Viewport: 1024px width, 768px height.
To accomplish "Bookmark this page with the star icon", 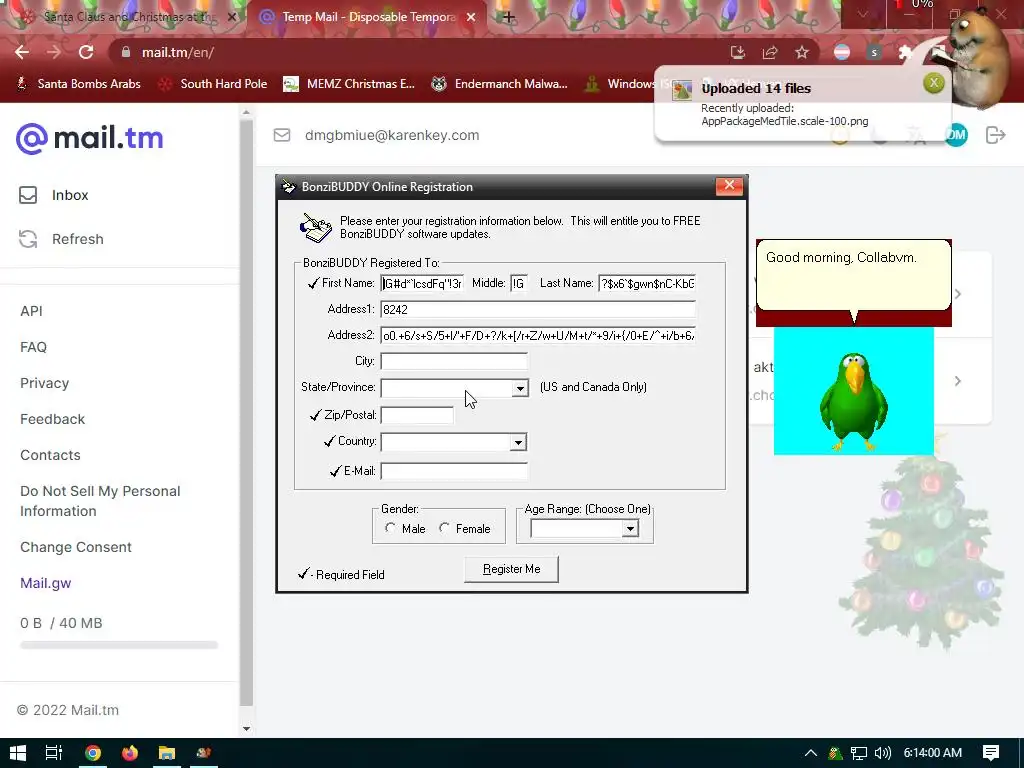I will point(802,52).
